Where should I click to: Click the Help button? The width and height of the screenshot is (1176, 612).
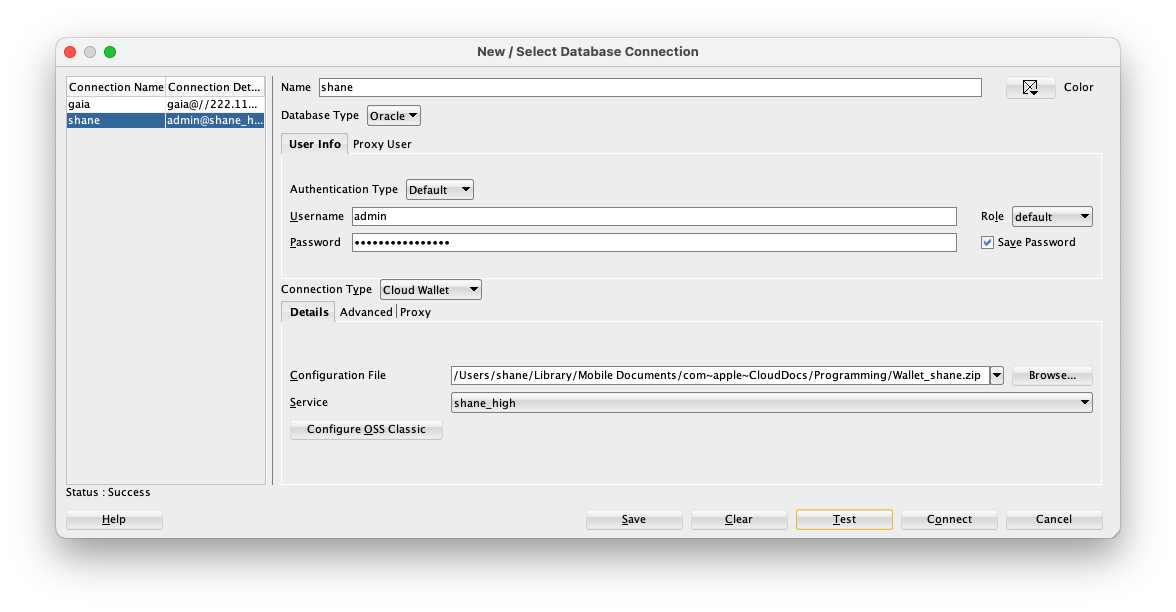click(x=114, y=519)
